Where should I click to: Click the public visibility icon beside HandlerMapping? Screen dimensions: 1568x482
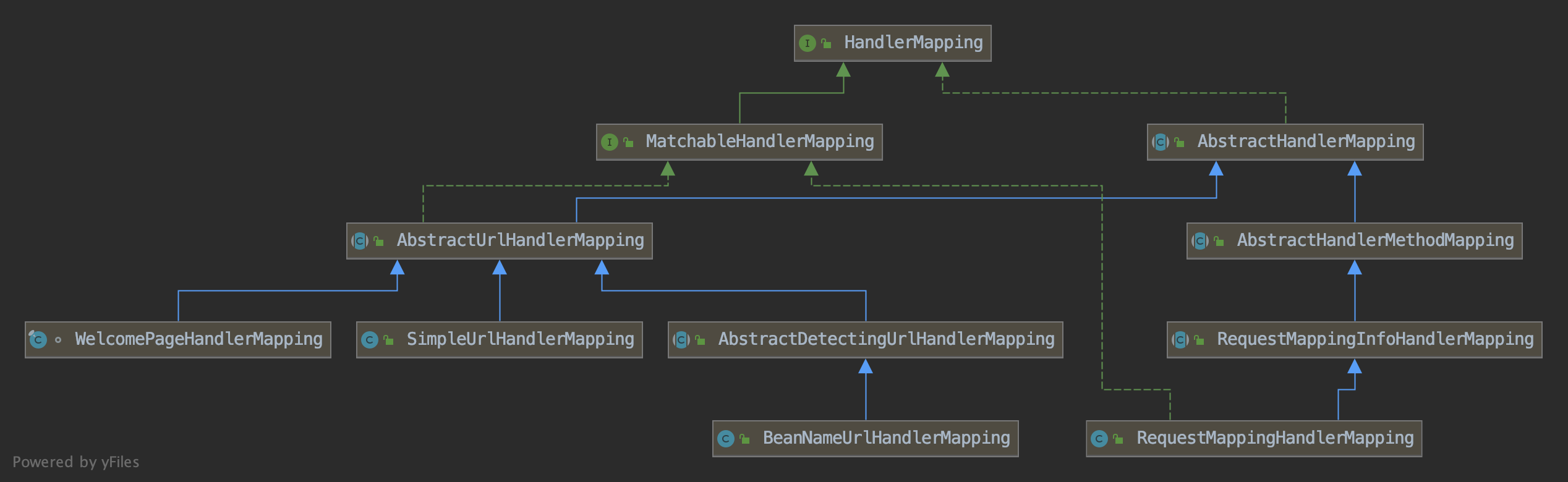tap(826, 43)
